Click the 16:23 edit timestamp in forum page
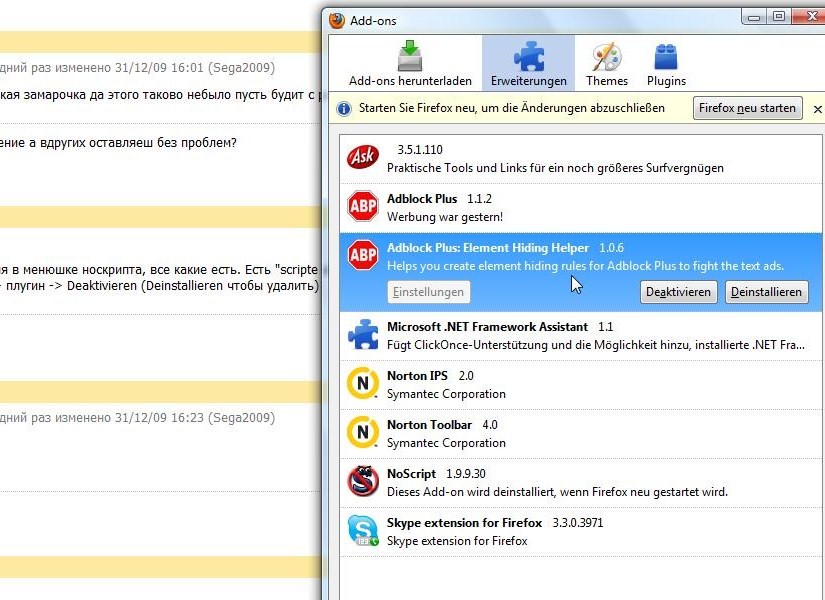The width and height of the screenshot is (825, 600). tap(137, 418)
